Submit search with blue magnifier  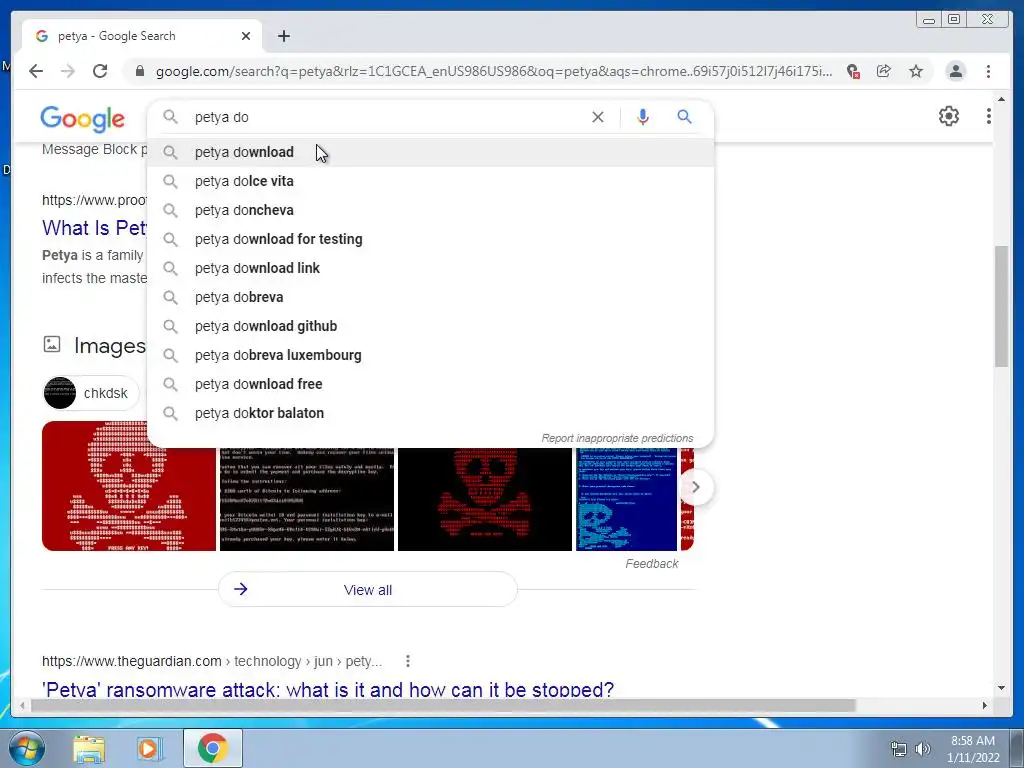point(684,117)
